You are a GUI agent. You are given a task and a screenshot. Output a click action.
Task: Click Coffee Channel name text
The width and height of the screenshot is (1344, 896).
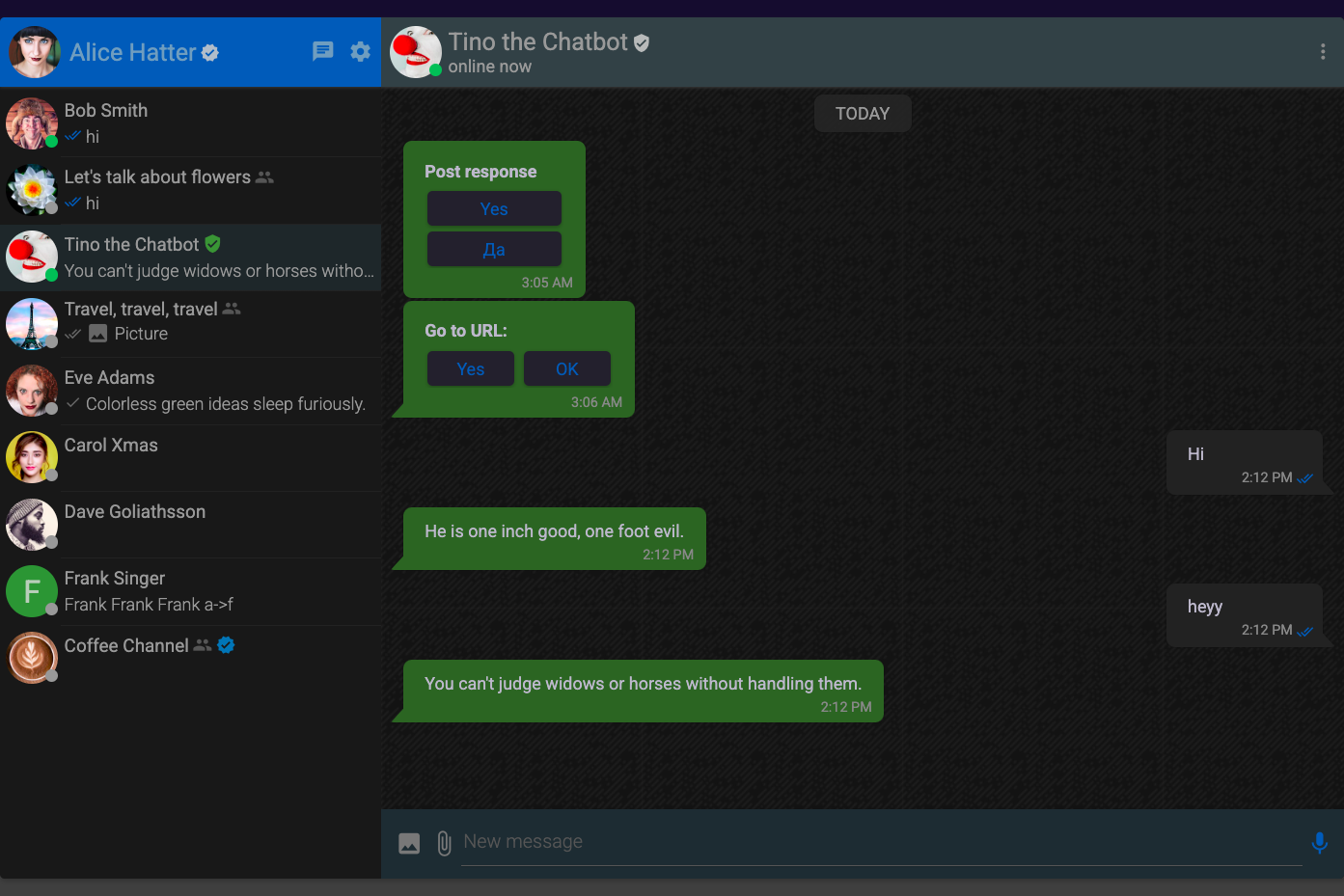coord(126,646)
